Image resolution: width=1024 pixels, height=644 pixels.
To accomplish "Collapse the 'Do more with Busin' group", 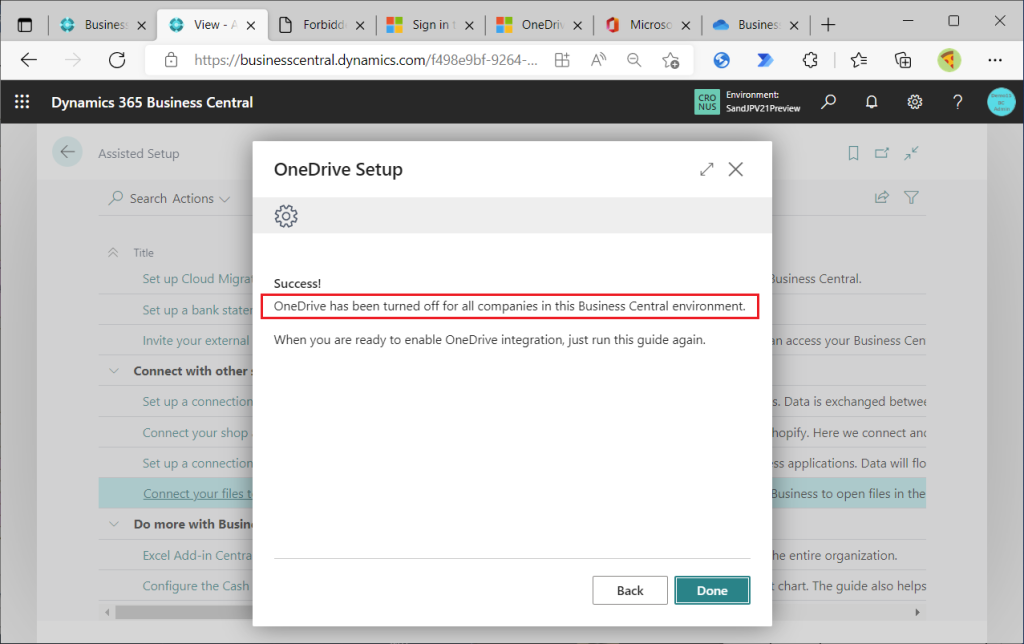I will point(114,524).
